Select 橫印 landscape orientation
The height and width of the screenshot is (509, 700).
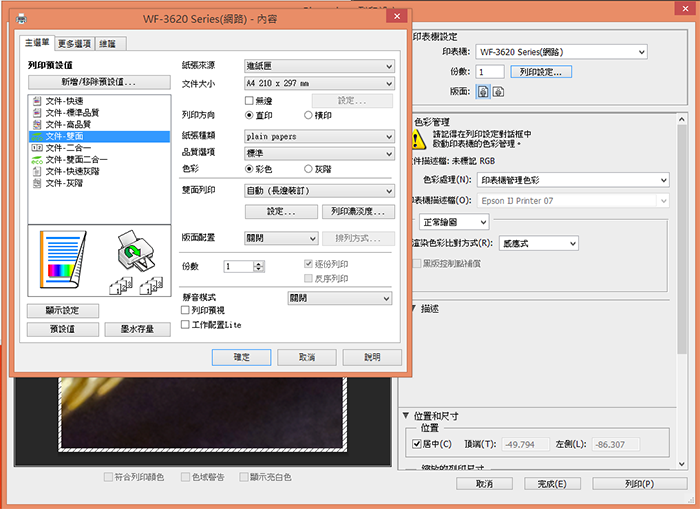(x=308, y=115)
